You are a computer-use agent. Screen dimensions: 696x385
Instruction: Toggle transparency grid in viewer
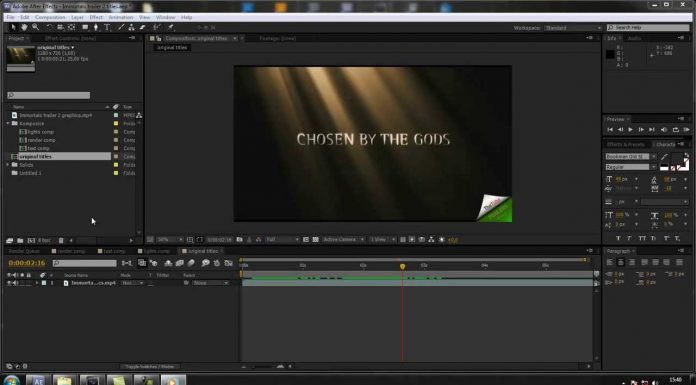tap(315, 239)
